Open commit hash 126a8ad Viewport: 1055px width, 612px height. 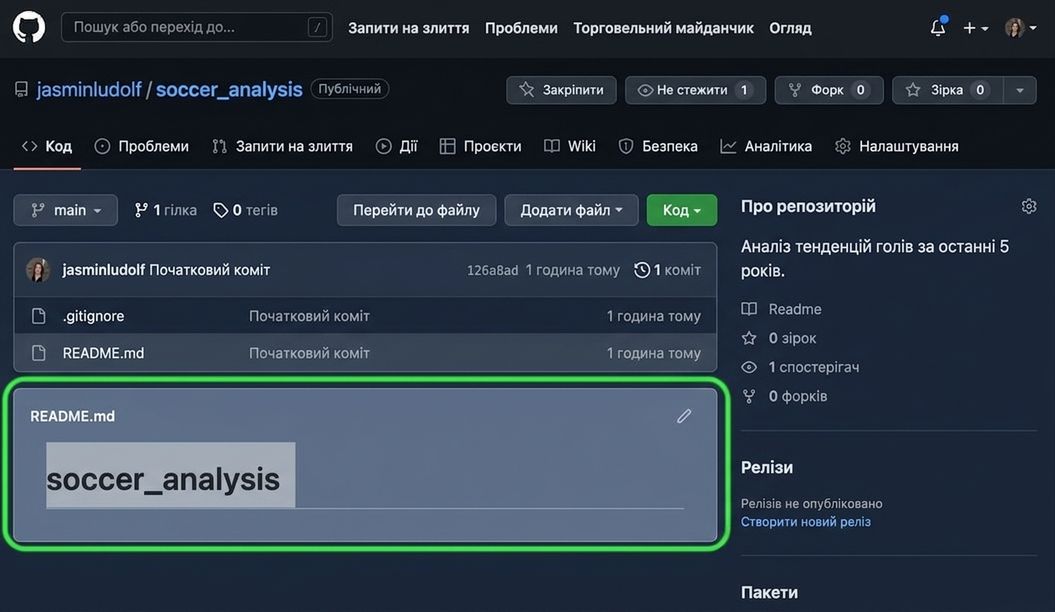point(493,270)
